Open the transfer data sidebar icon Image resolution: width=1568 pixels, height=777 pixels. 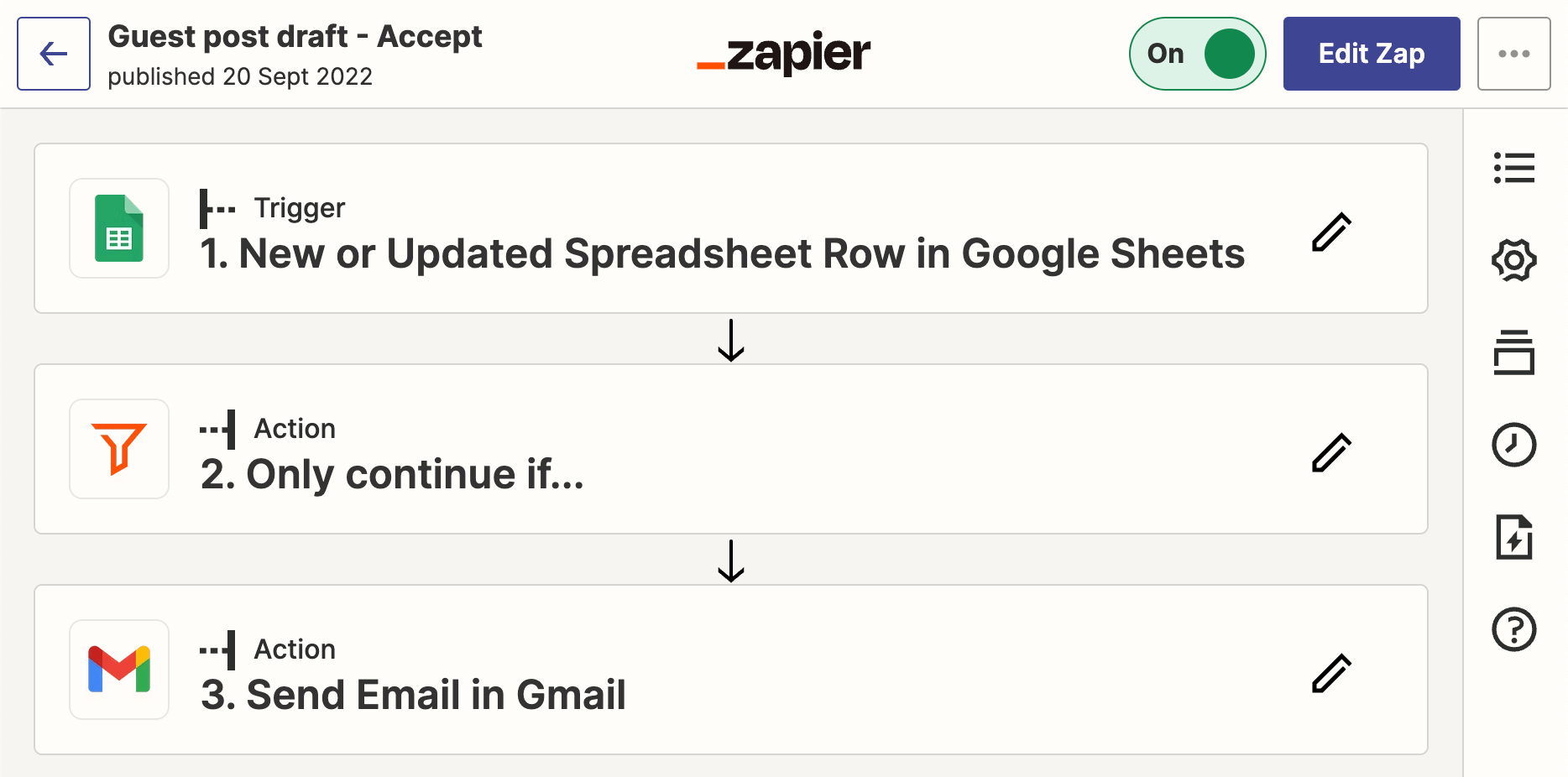(1513, 538)
